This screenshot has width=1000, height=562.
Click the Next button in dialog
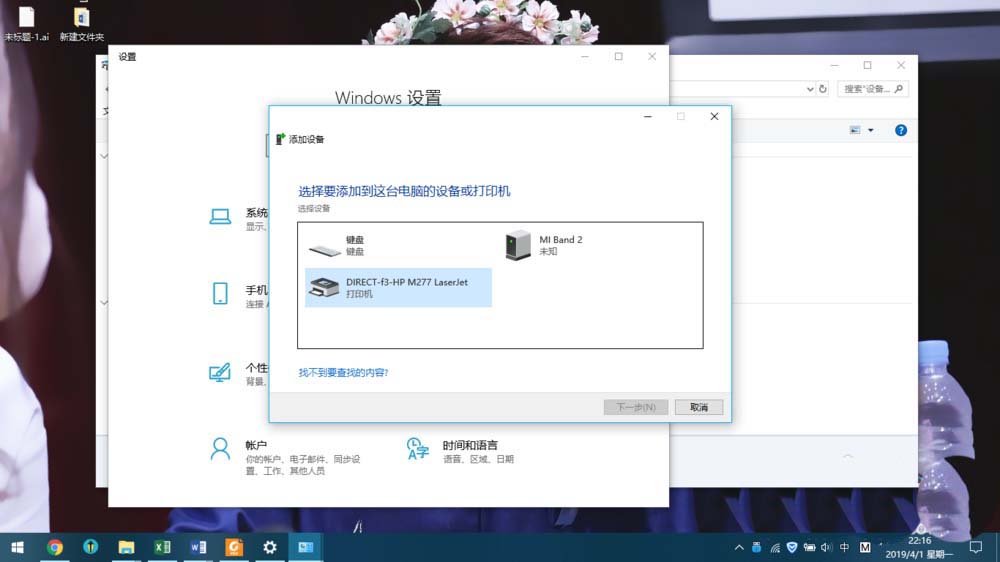(x=636, y=407)
